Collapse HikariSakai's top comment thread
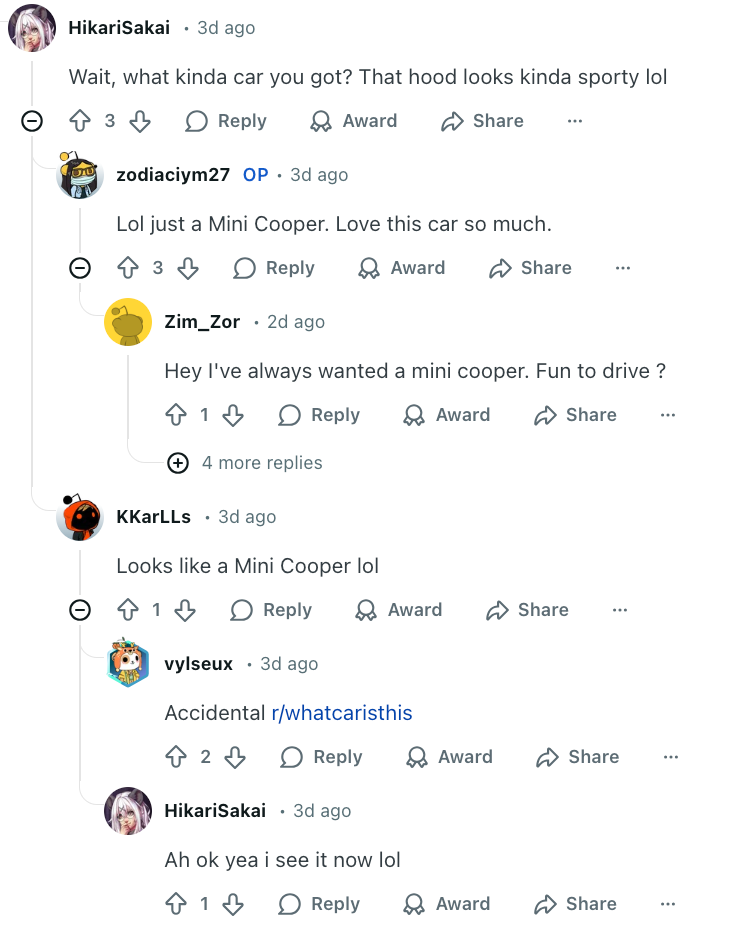The height and width of the screenshot is (930, 729). [32, 121]
